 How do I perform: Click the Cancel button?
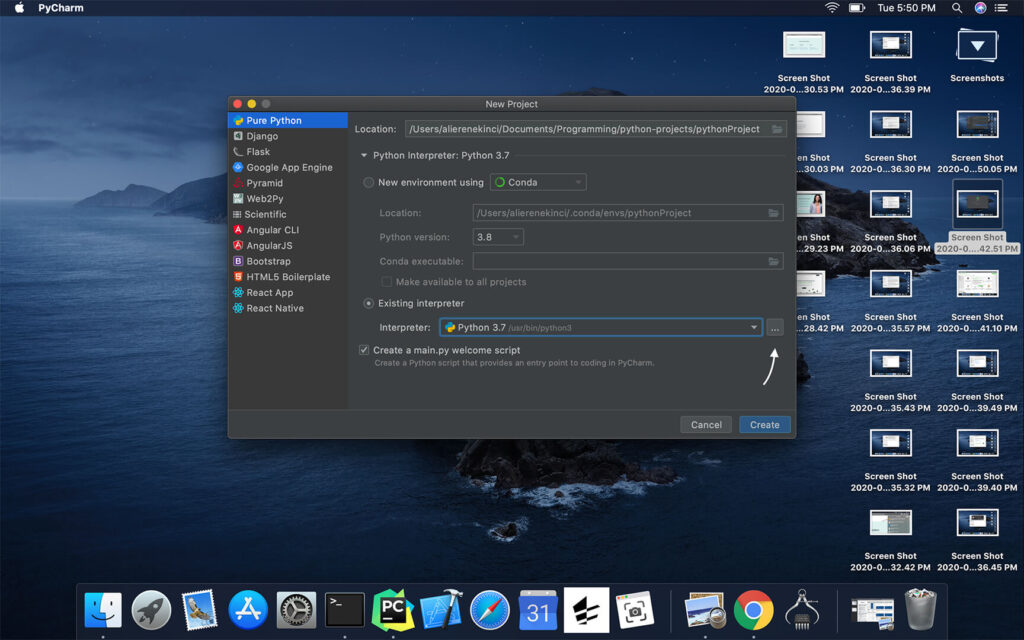[706, 424]
